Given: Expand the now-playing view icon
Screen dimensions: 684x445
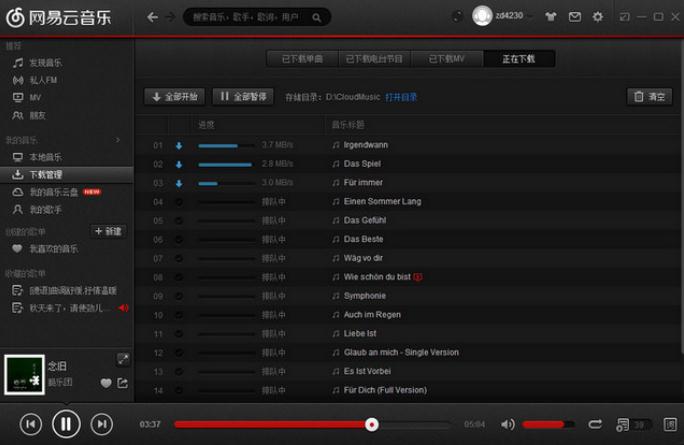Looking at the screenshot, I should pyautogui.click(x=123, y=359).
